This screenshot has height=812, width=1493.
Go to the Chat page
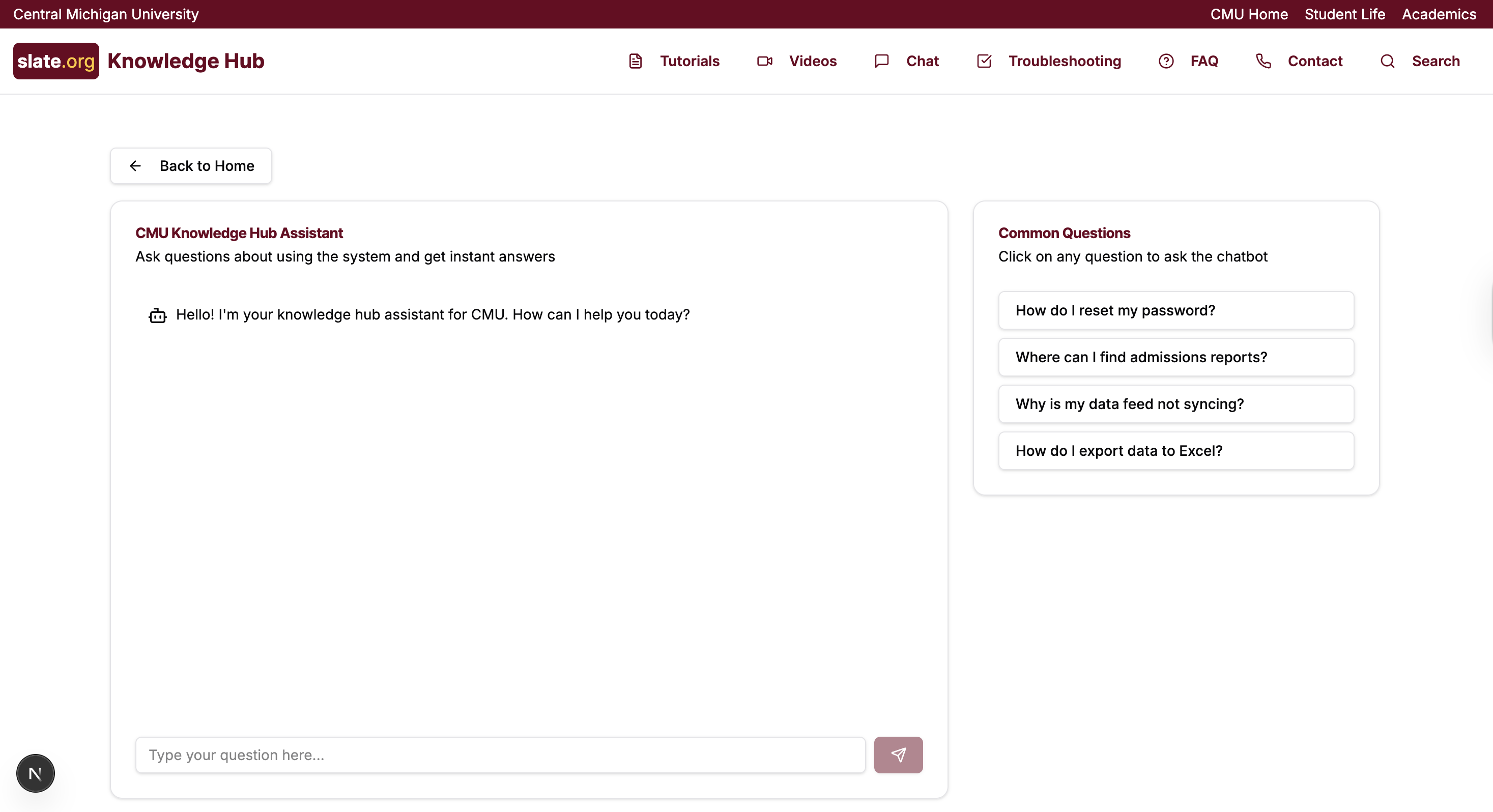[906, 61]
